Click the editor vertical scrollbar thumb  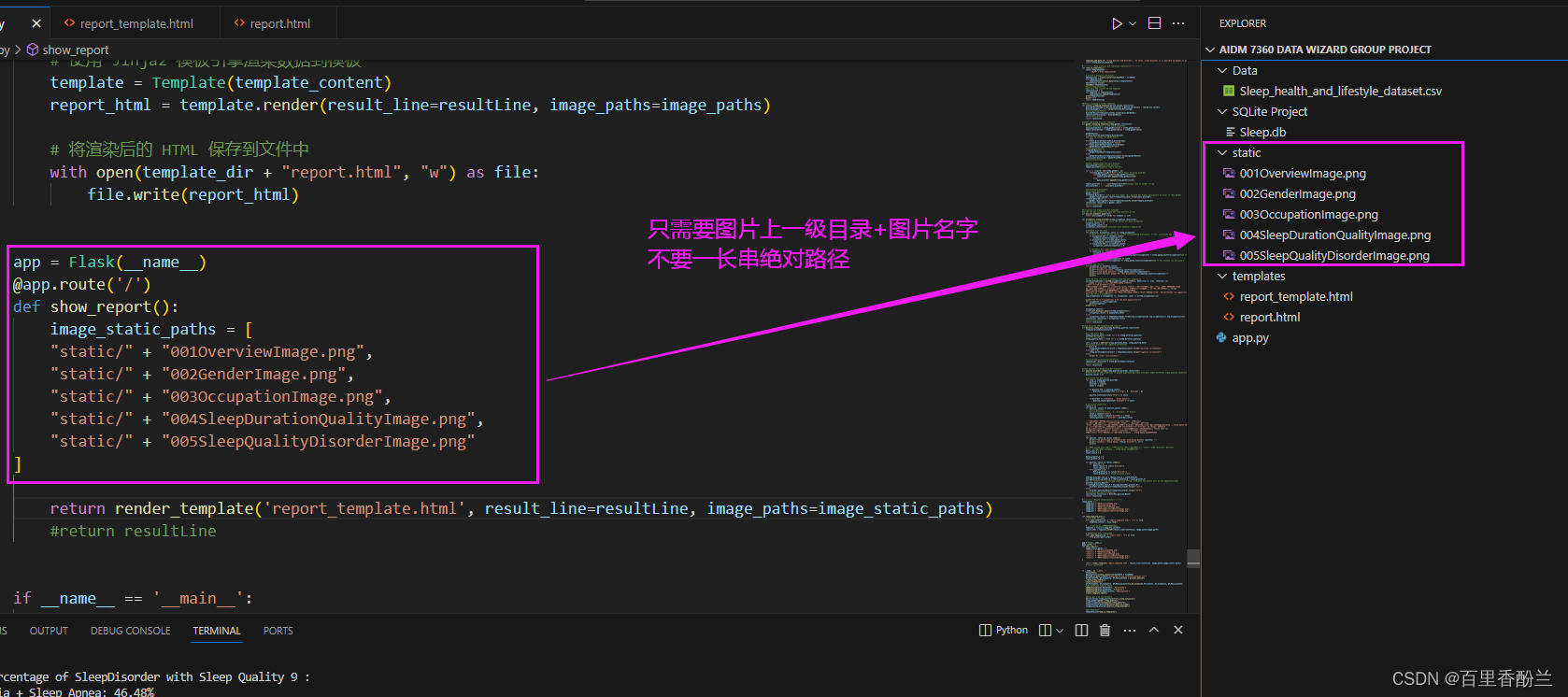(x=1193, y=559)
